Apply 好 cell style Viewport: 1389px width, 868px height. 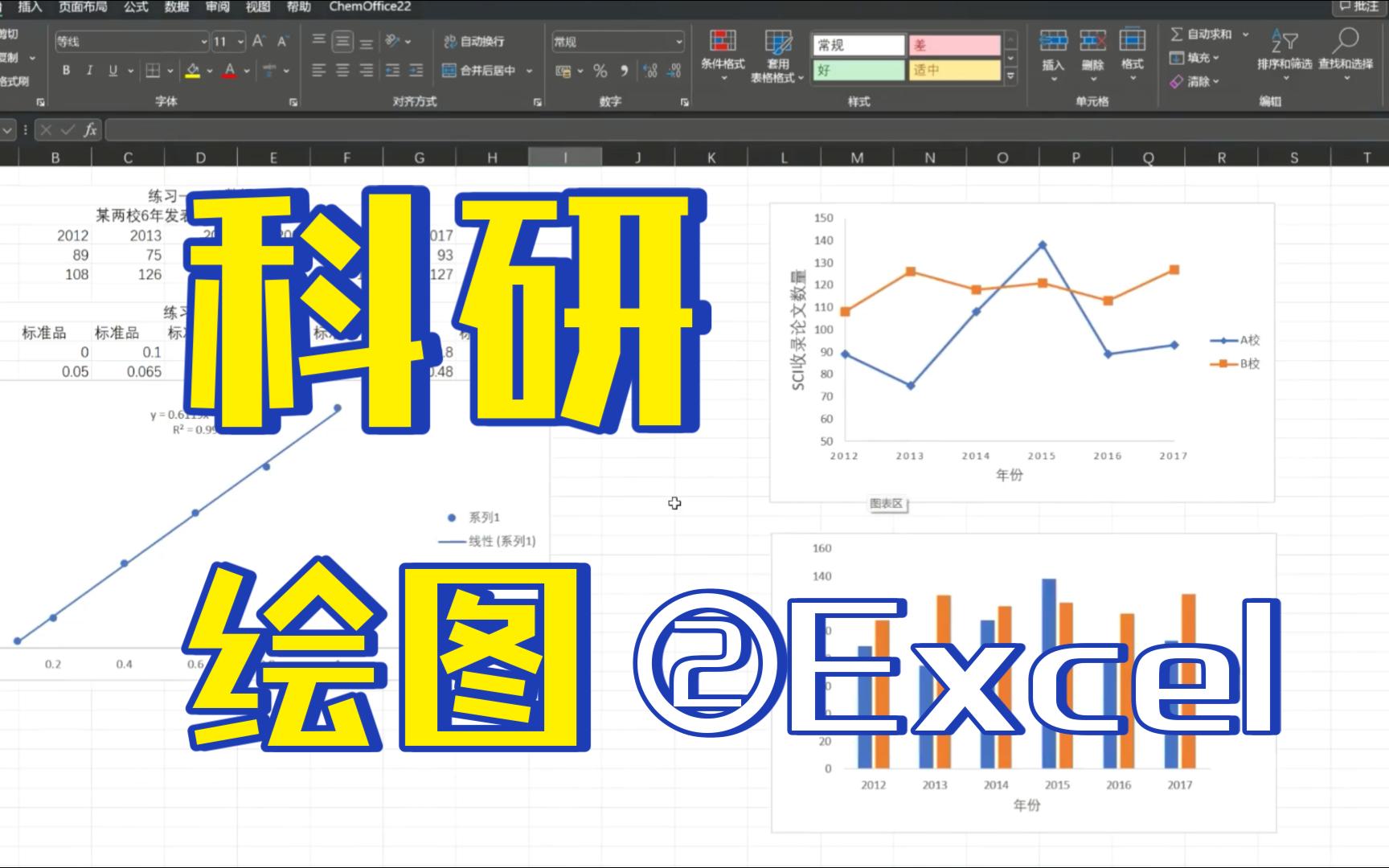(x=858, y=70)
